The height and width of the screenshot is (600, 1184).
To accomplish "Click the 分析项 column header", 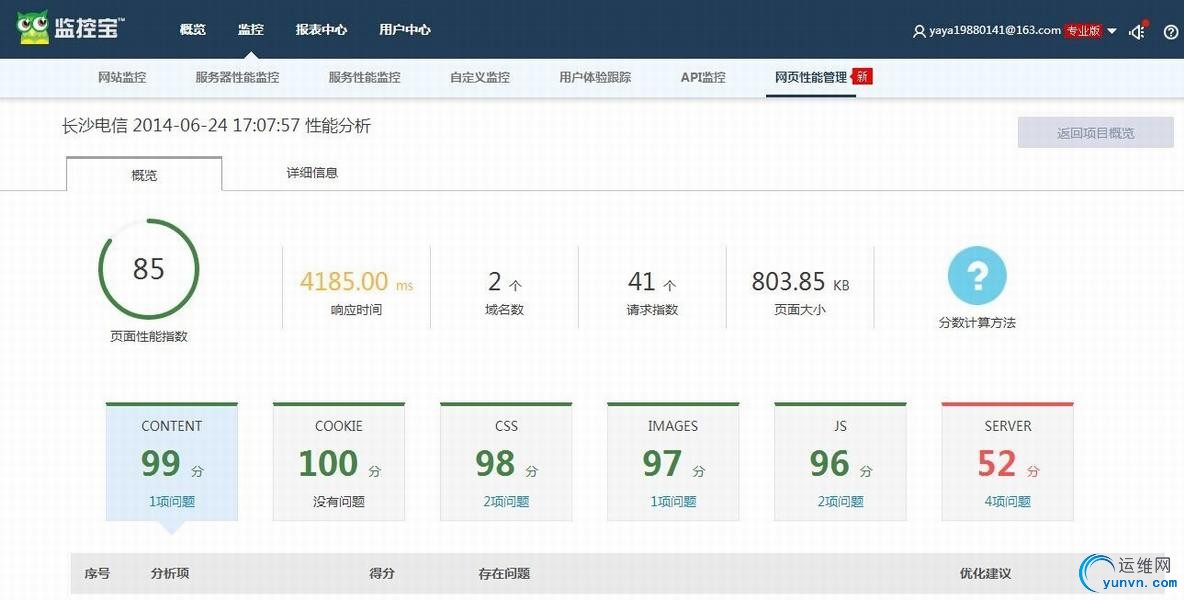I will click(x=170, y=574).
